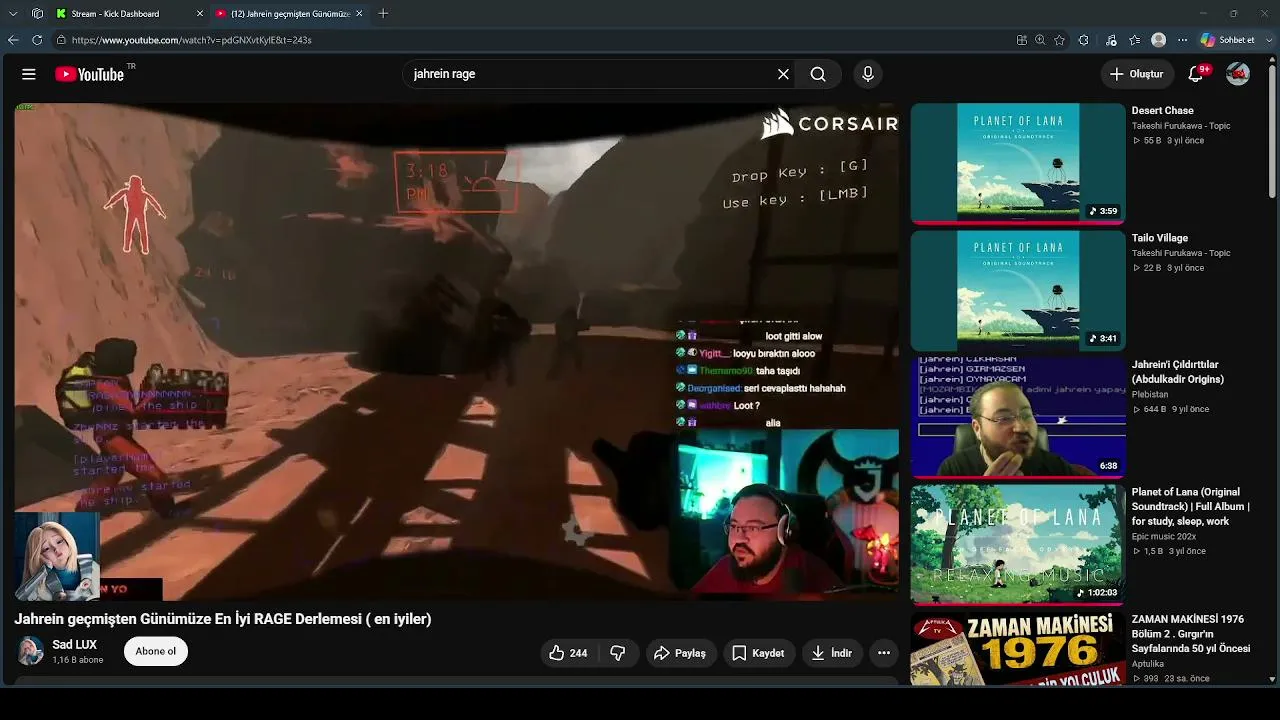View site information lock icon
This screenshot has width=1280, height=720.
point(61,40)
